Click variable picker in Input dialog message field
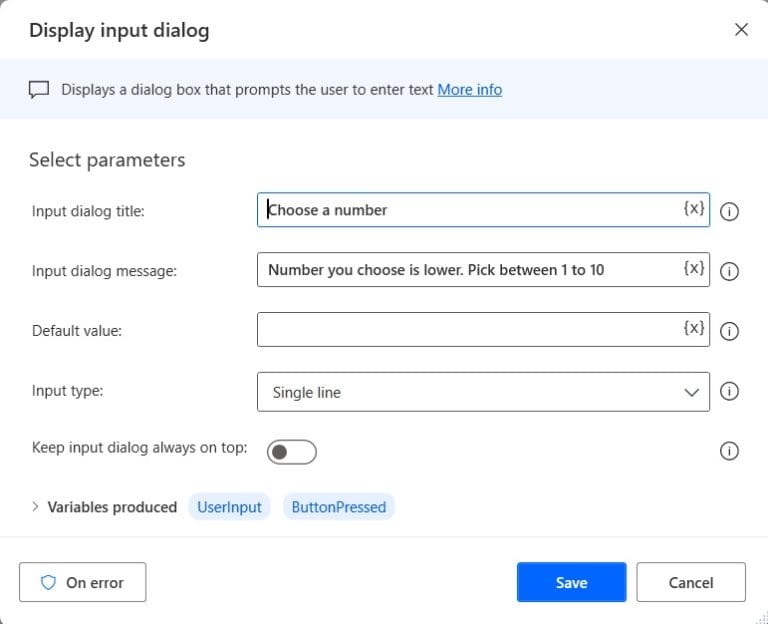Screen dimensions: 768x624 [x=694, y=269]
